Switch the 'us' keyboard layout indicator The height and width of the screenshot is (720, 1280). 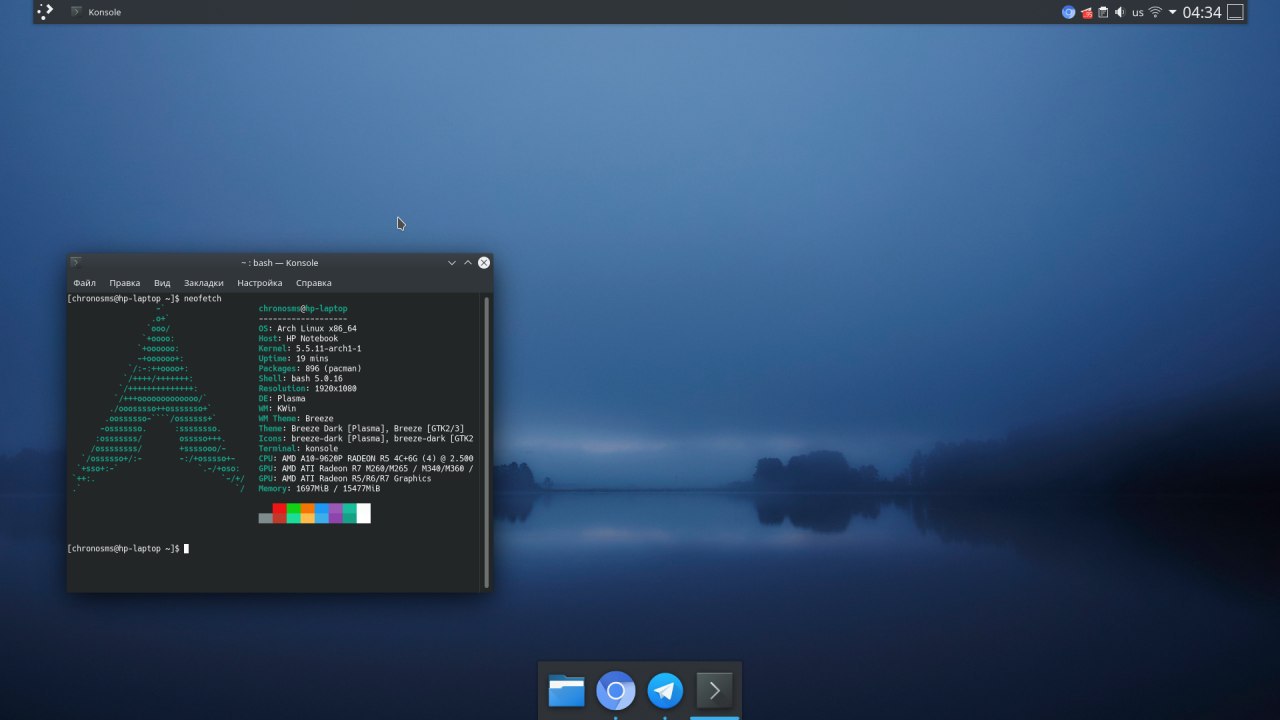1138,13
